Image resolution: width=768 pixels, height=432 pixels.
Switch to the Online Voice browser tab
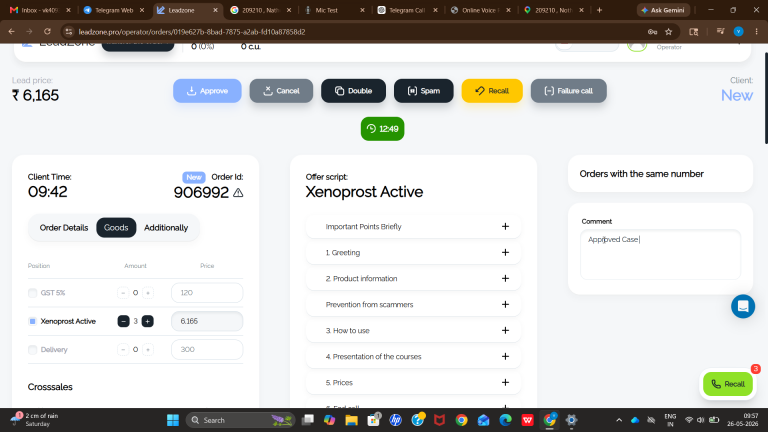click(x=479, y=10)
